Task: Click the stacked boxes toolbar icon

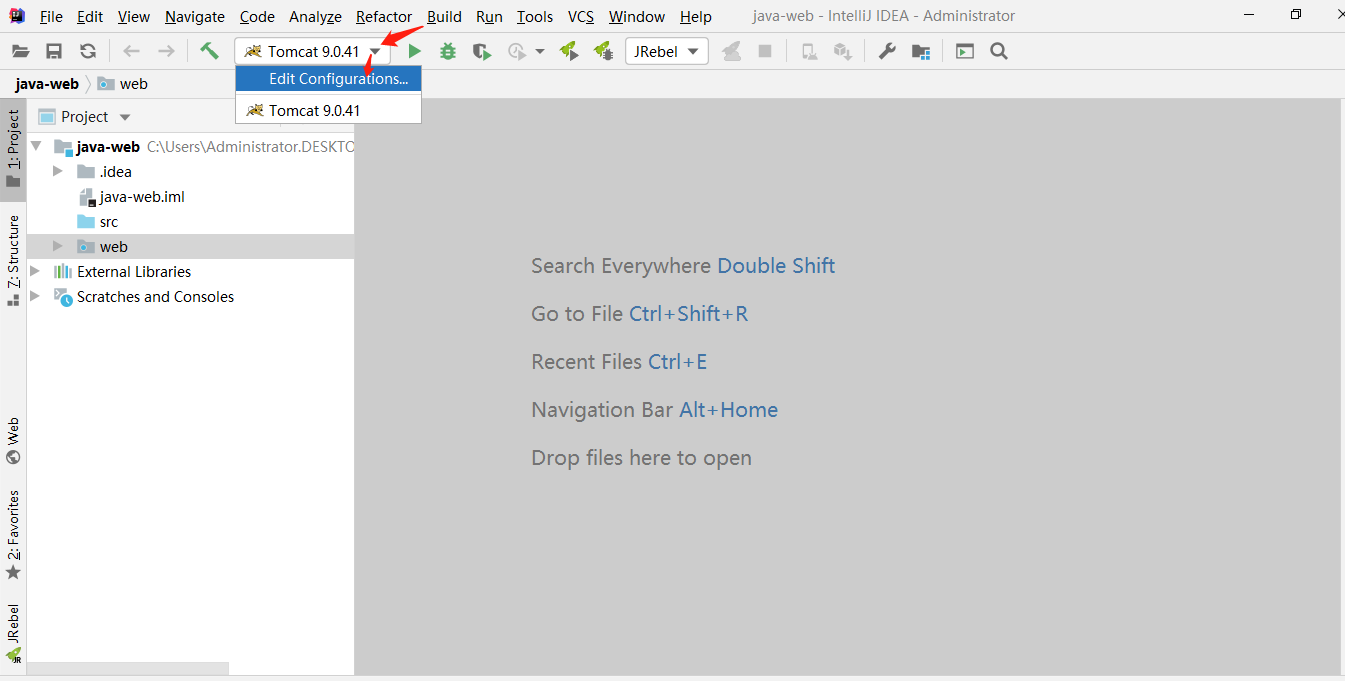Action: click(842, 51)
